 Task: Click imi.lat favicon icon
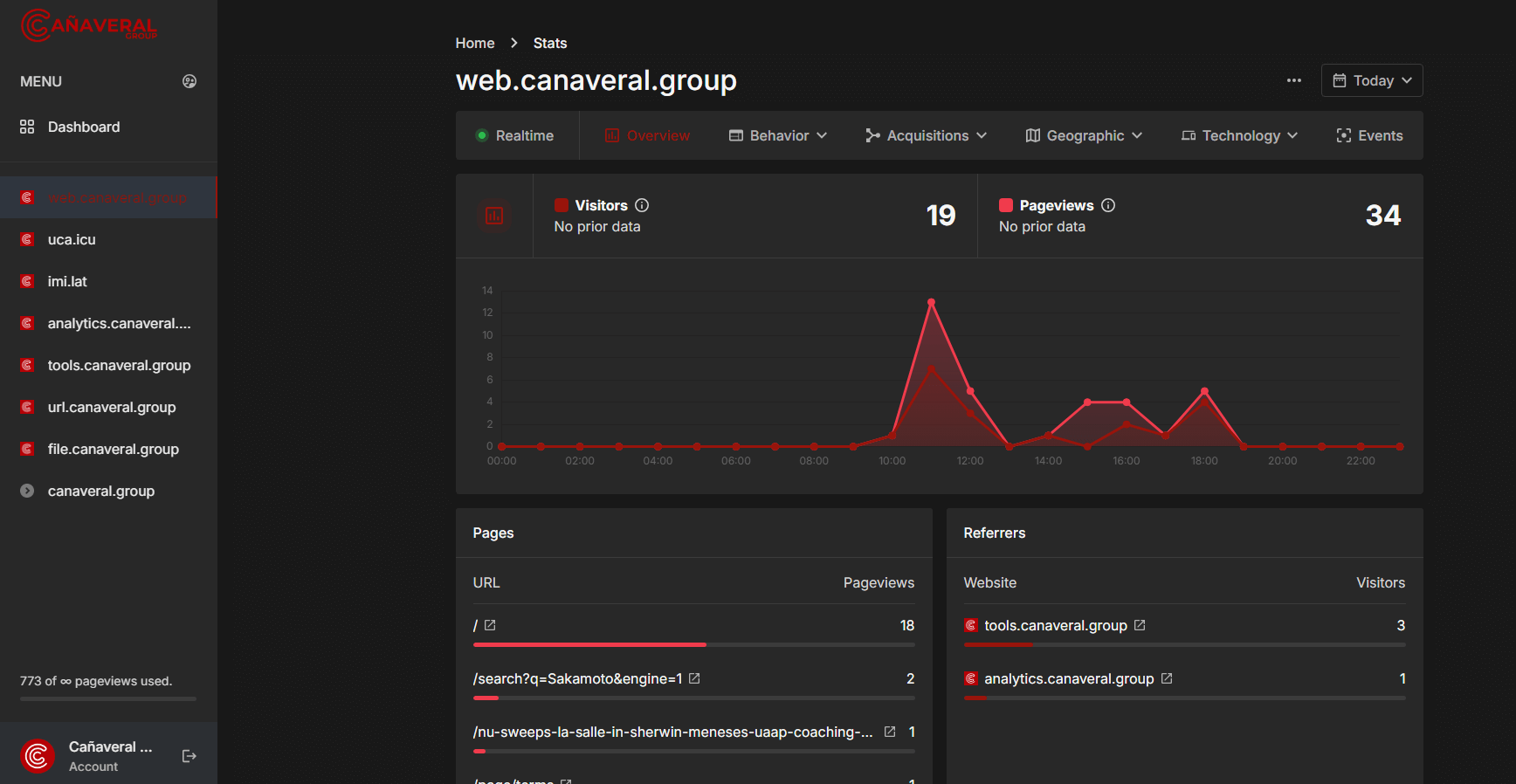pyautogui.click(x=27, y=281)
